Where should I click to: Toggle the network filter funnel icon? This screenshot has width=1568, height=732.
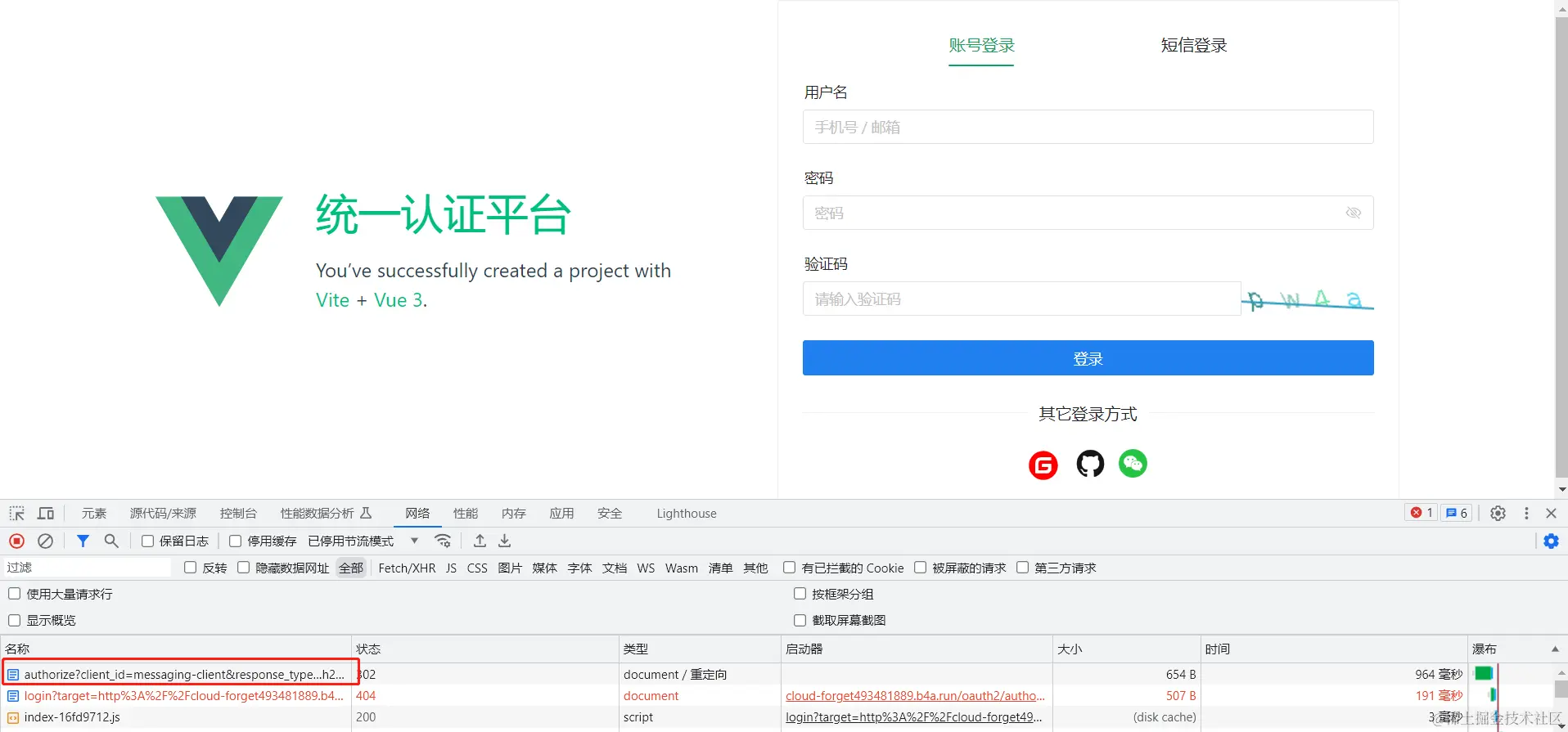tap(83, 541)
